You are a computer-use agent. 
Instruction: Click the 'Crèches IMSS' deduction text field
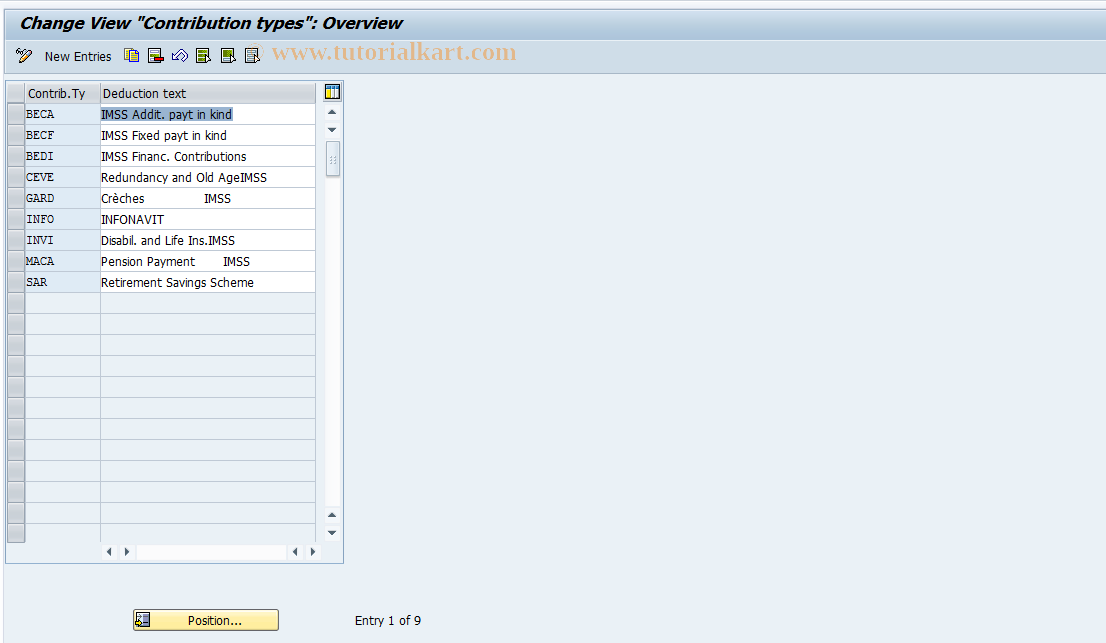click(208, 199)
